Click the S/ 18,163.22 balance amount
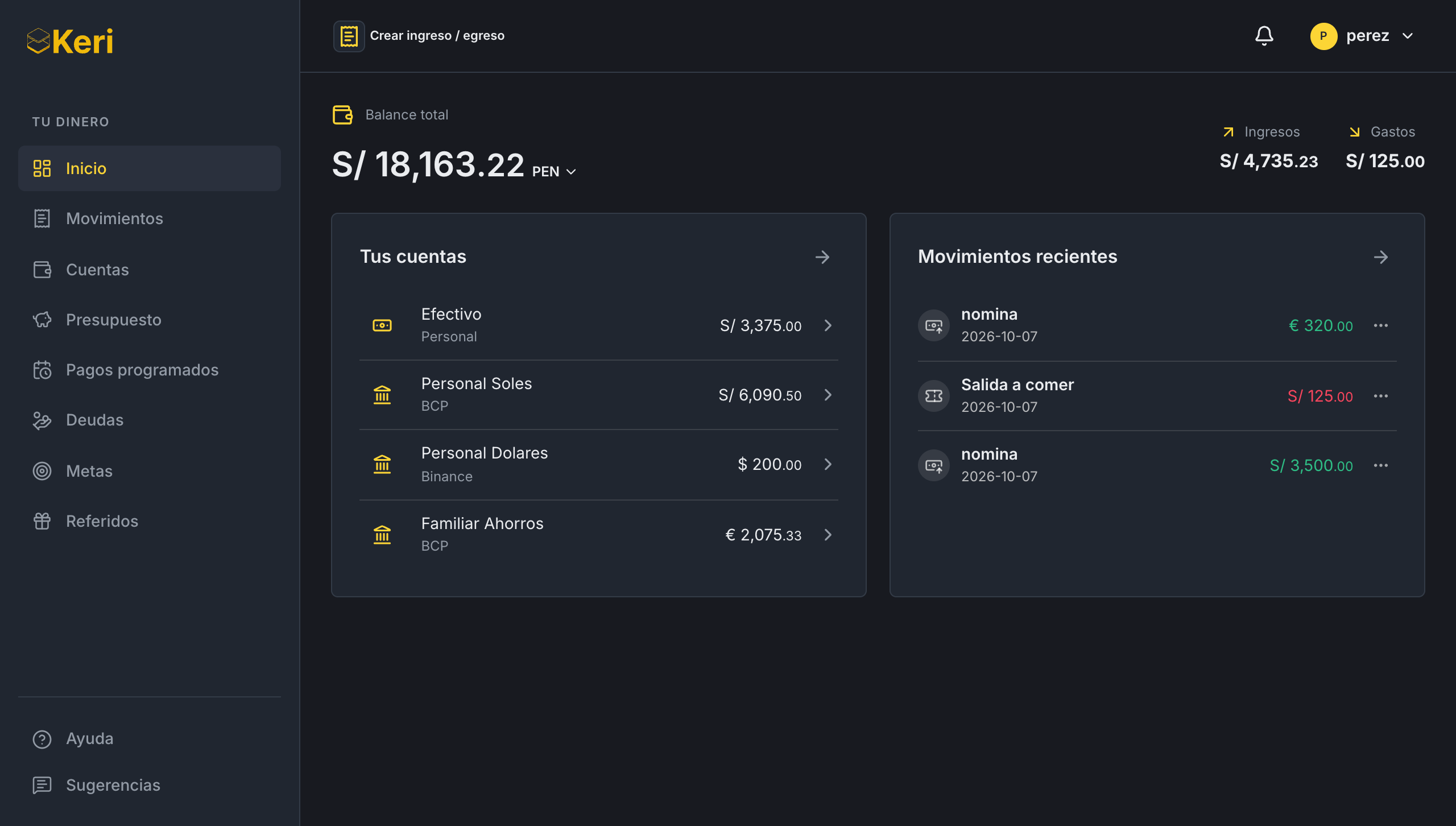 pyautogui.click(x=428, y=165)
